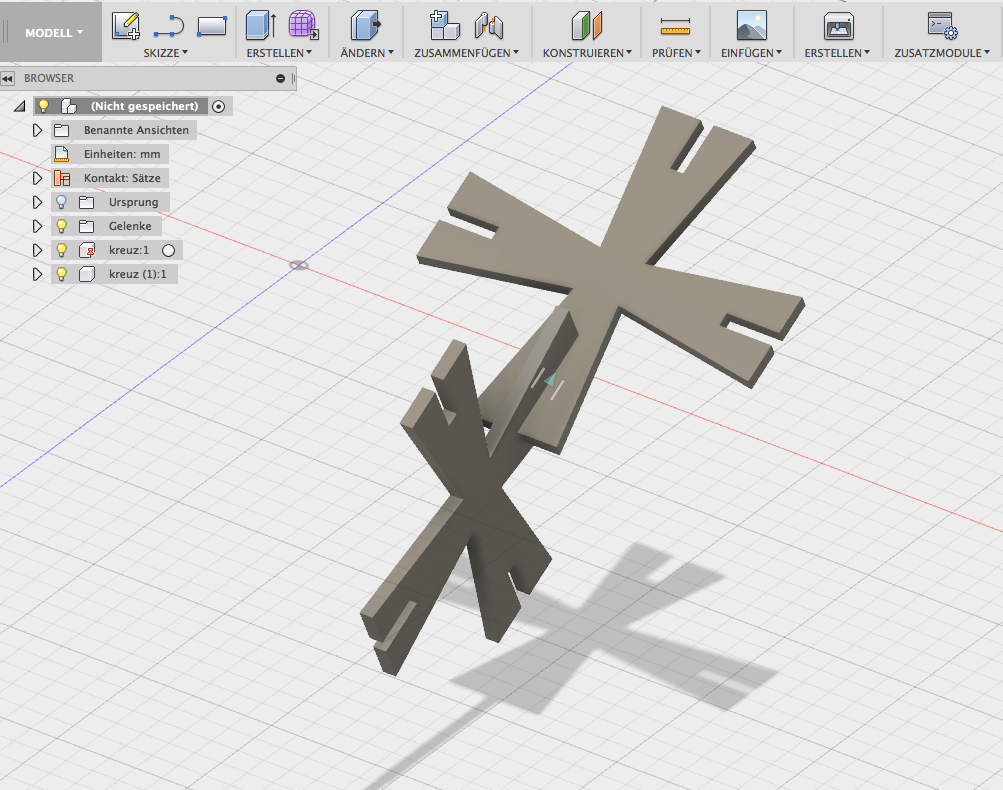
Task: Click the origin point marker in viewport
Action: pyautogui.click(x=299, y=265)
